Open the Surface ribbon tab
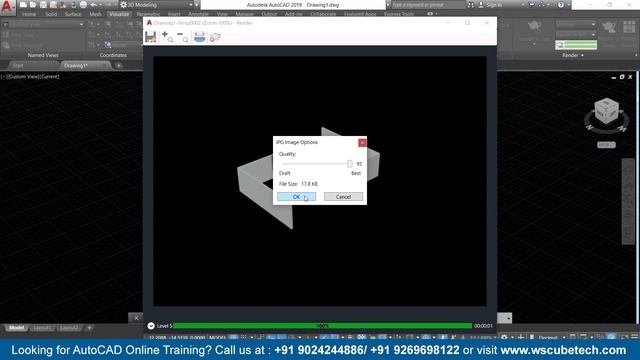 [73, 14]
